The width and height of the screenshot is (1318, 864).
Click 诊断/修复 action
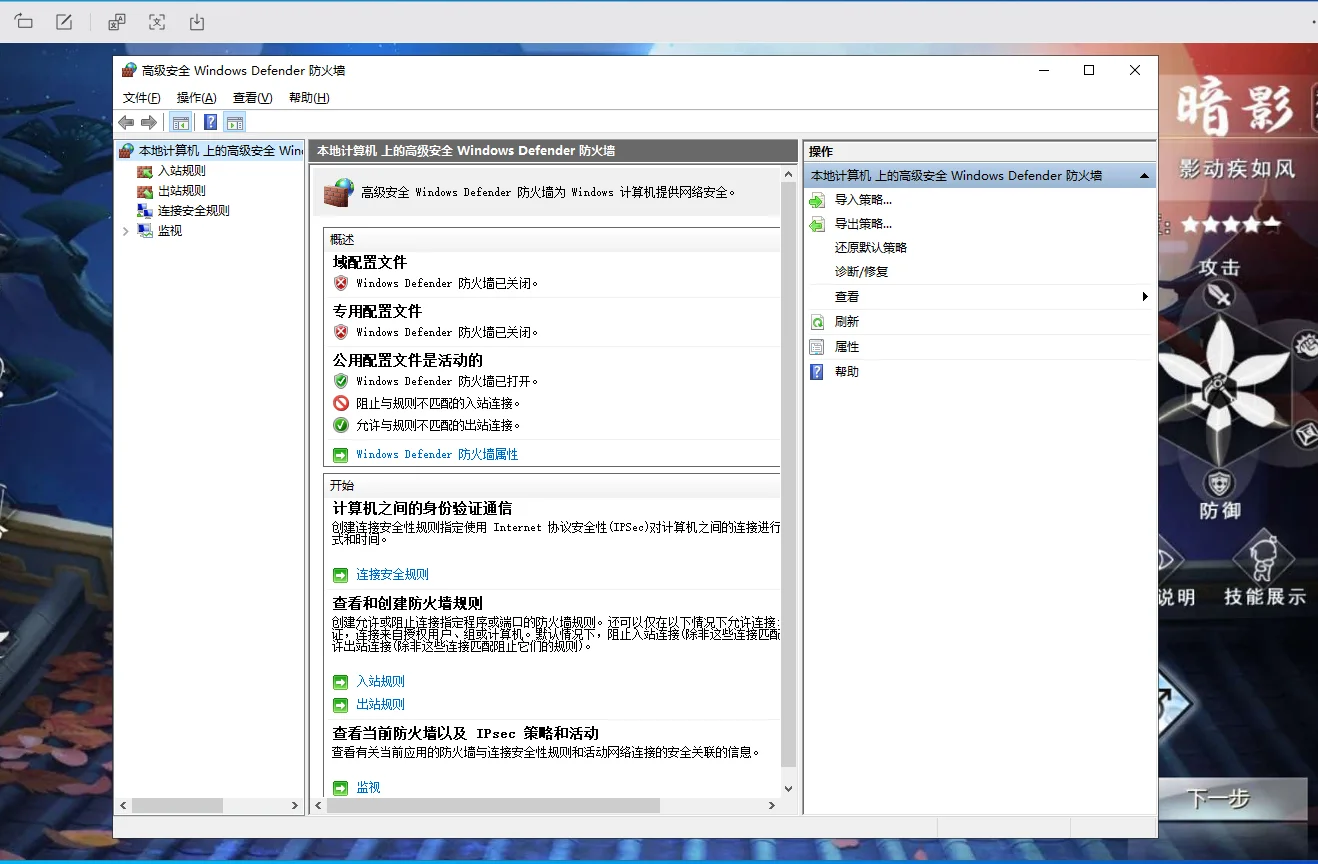coord(861,272)
